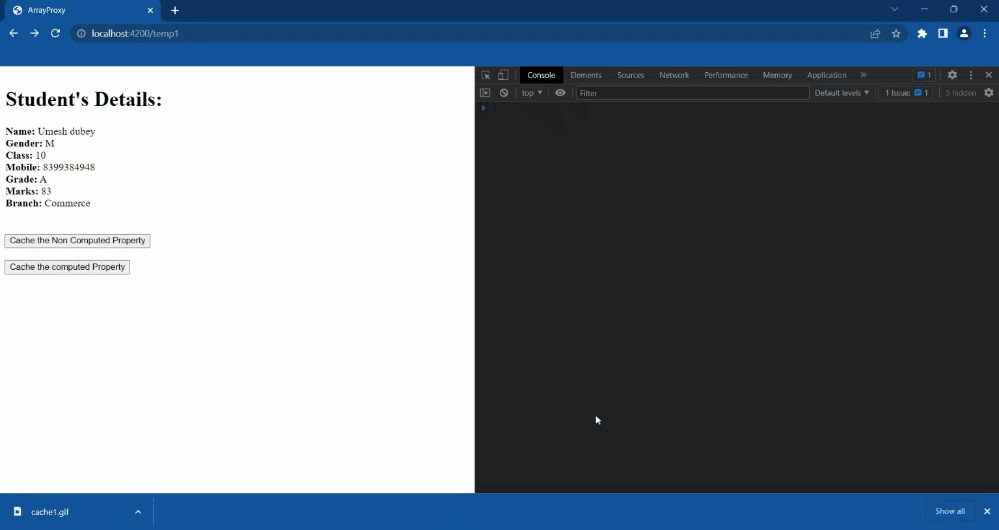The width and height of the screenshot is (999, 530).
Task: Click Cache the Non Computed Property button
Action: click(x=77, y=241)
